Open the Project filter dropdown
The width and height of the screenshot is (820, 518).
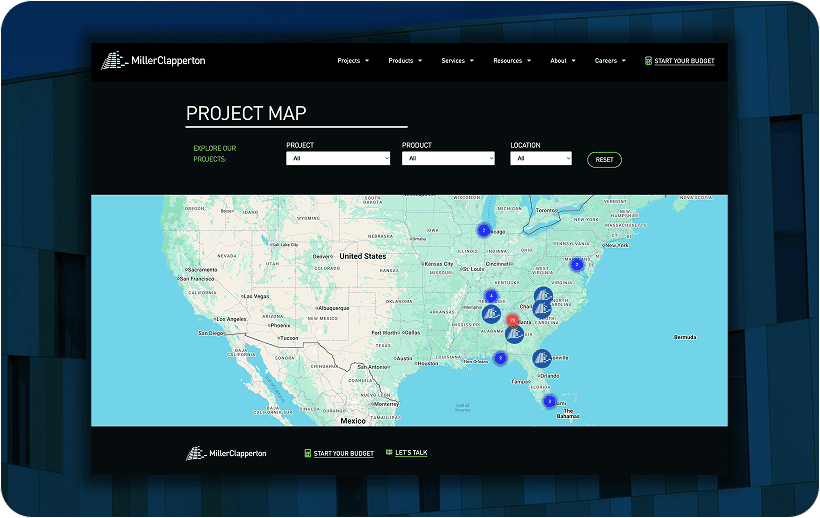coord(338,158)
